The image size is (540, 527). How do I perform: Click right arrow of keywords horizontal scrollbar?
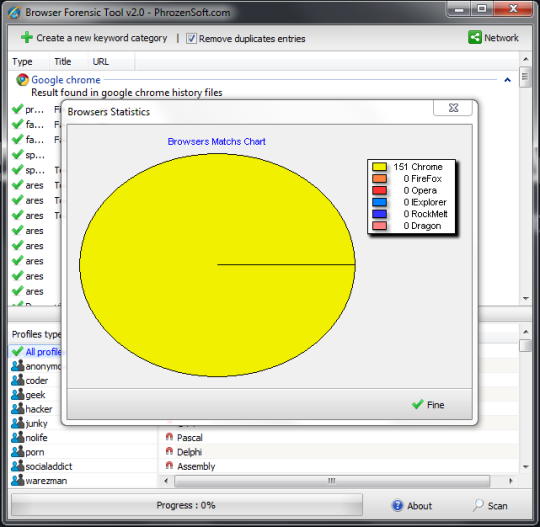[511, 481]
